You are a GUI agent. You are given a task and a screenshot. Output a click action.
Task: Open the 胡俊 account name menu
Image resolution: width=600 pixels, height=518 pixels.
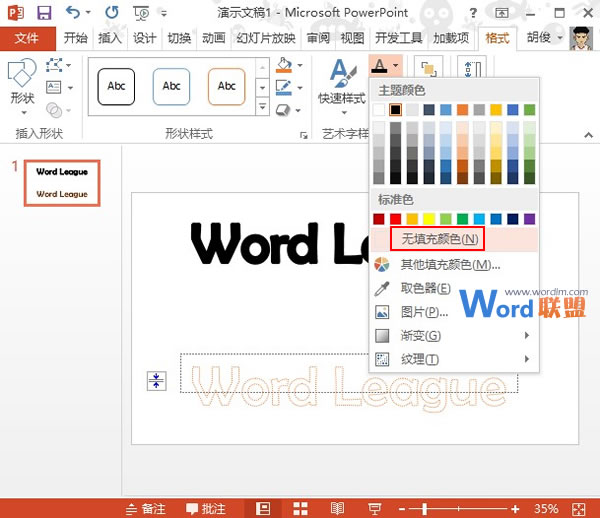point(544,38)
